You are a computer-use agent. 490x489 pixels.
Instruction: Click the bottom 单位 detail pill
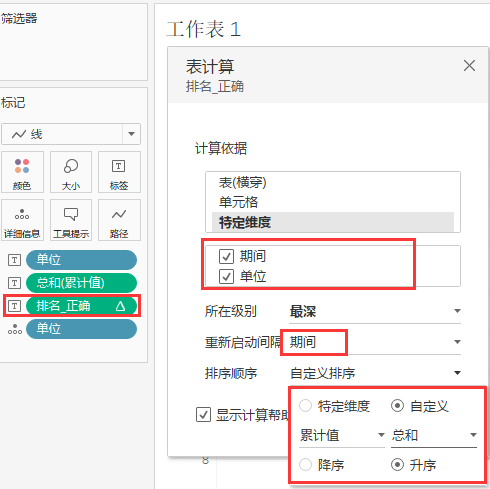coord(81,329)
